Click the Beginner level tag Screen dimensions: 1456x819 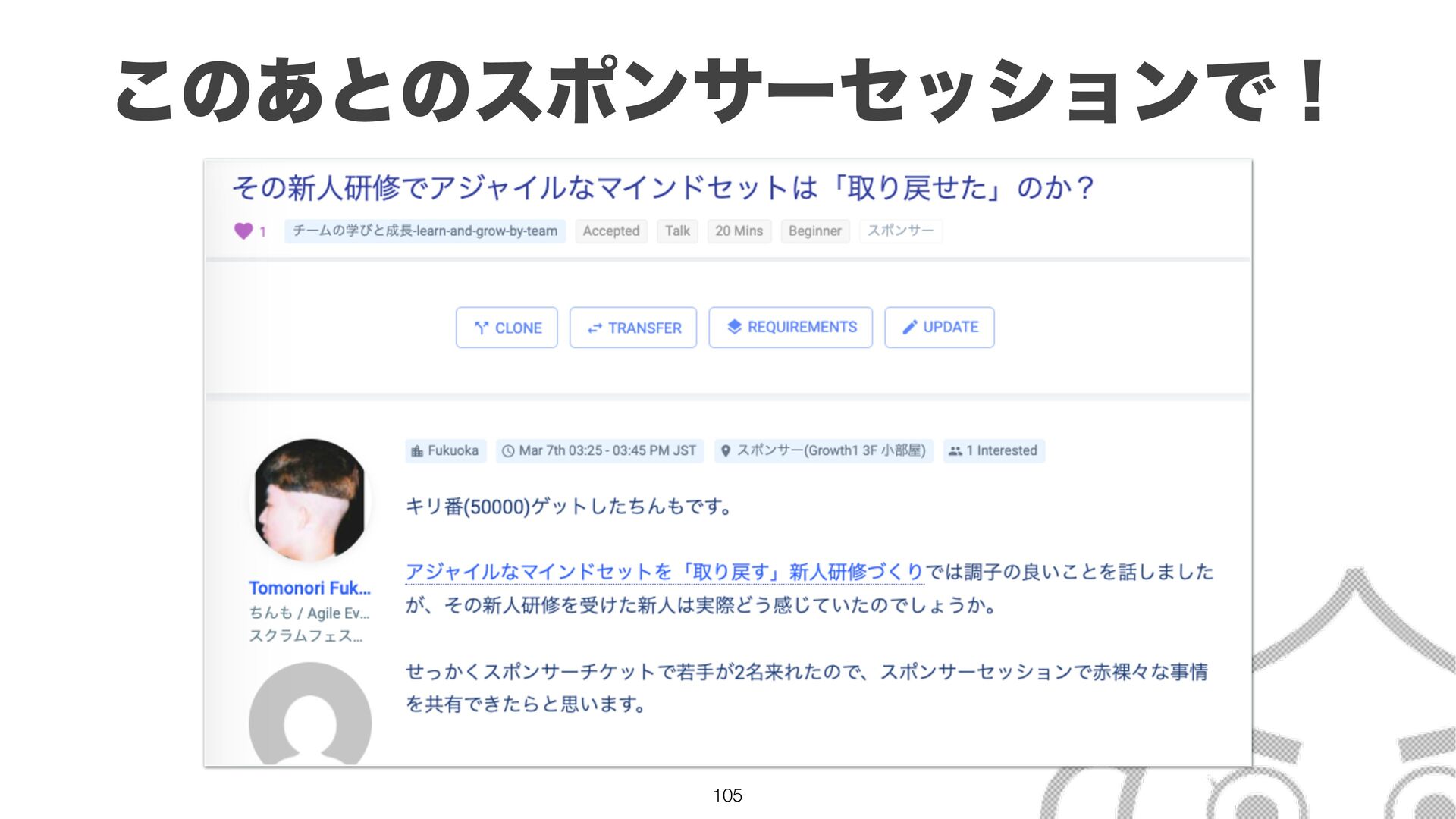coord(814,231)
